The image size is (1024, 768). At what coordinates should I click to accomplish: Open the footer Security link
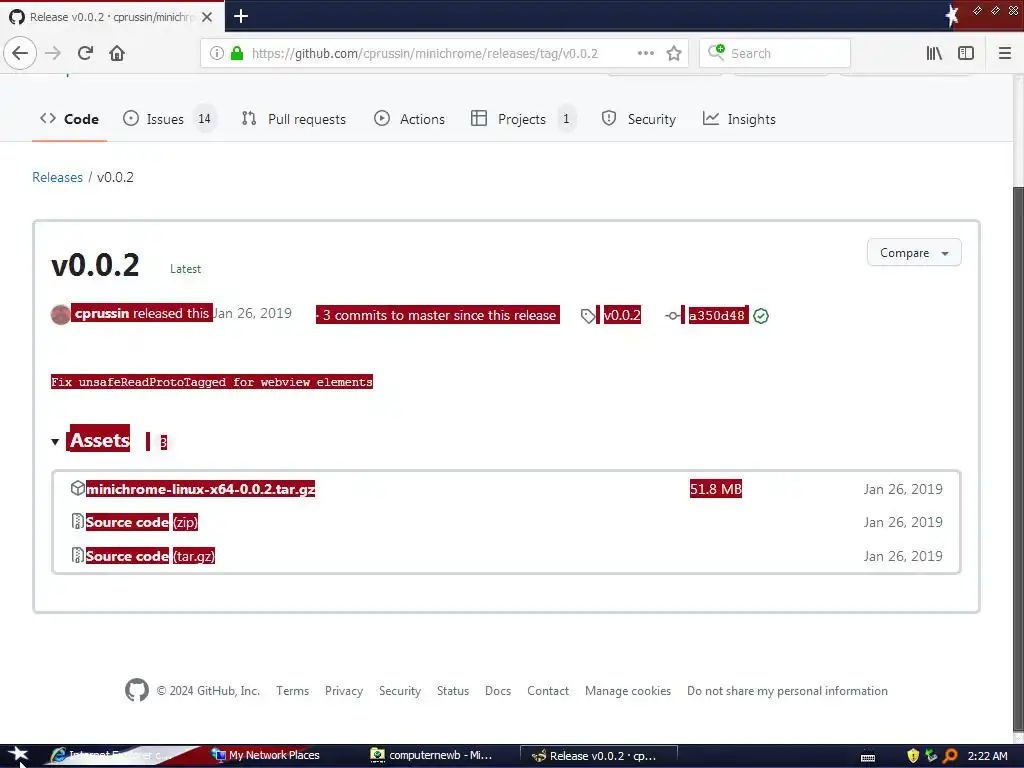(x=400, y=691)
